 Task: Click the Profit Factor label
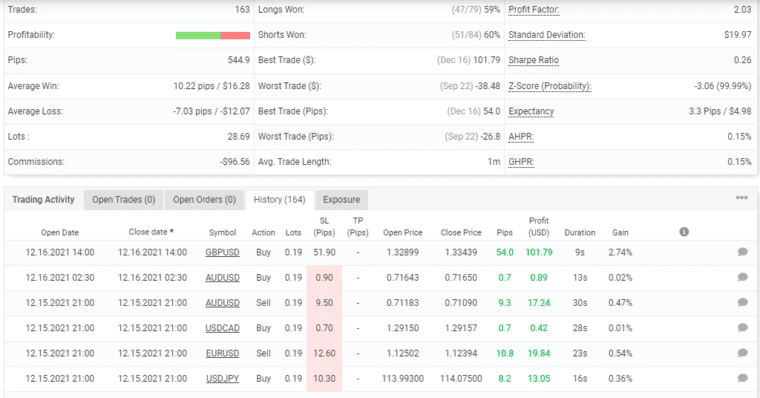tap(534, 10)
